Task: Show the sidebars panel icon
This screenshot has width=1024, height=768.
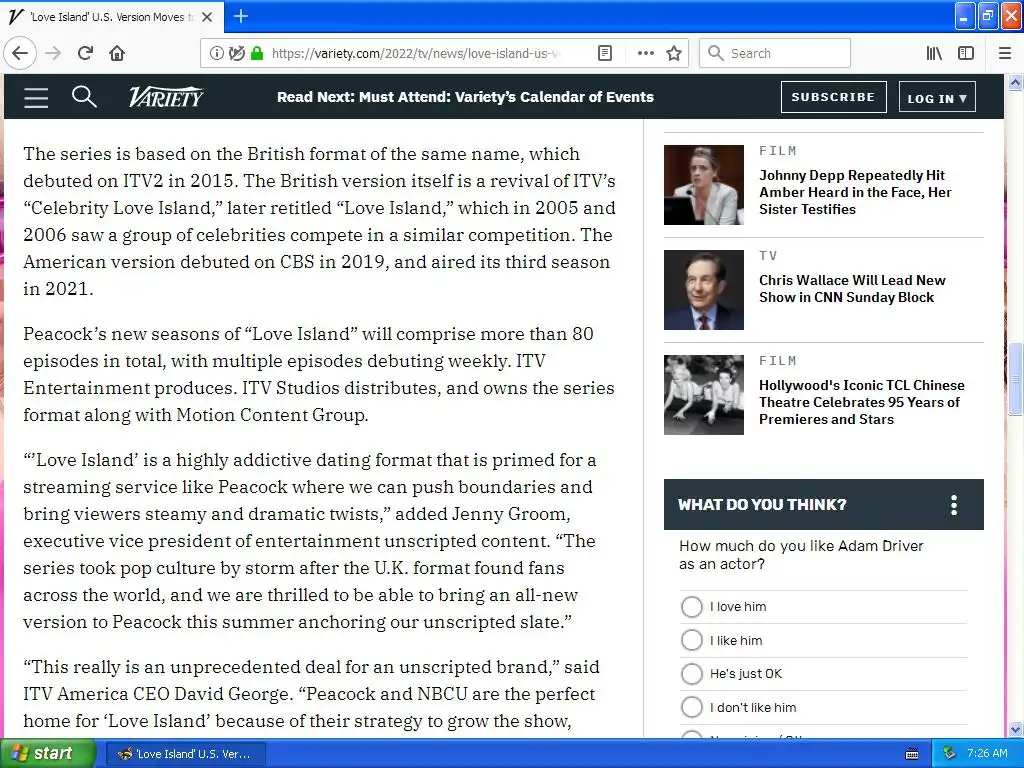Action: (x=966, y=54)
